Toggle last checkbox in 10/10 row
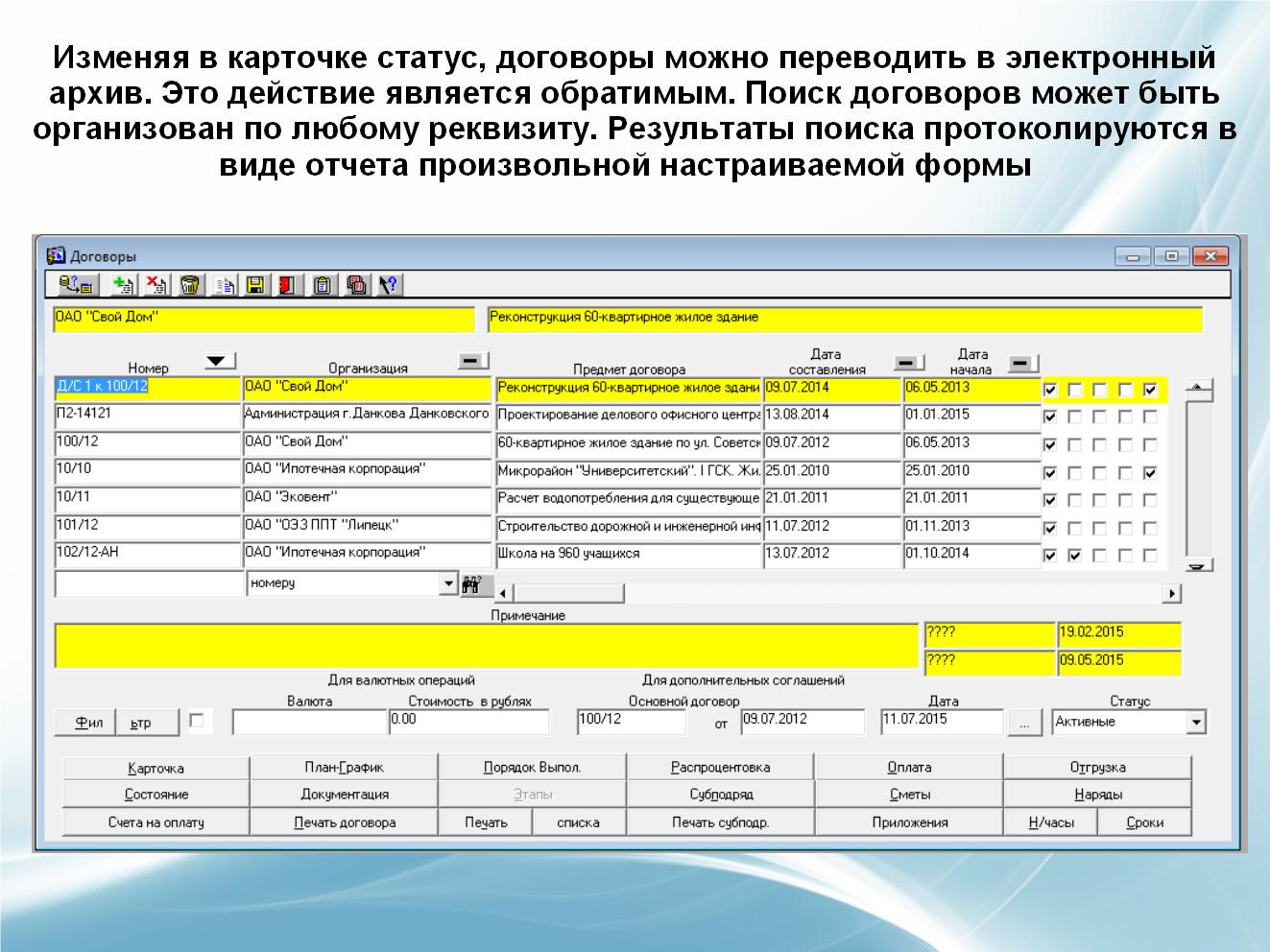Image resolution: width=1270 pixels, height=952 pixels. coord(1151,473)
